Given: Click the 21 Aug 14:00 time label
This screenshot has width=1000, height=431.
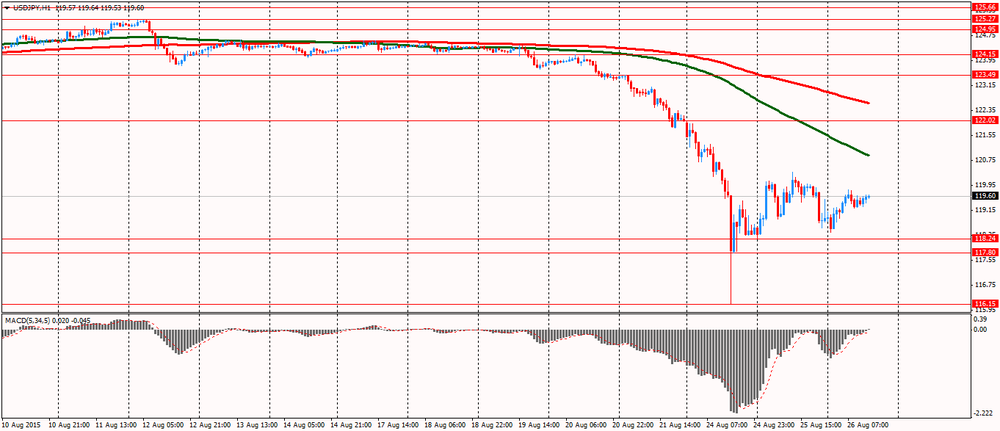Looking at the screenshot, I should coord(680,424).
